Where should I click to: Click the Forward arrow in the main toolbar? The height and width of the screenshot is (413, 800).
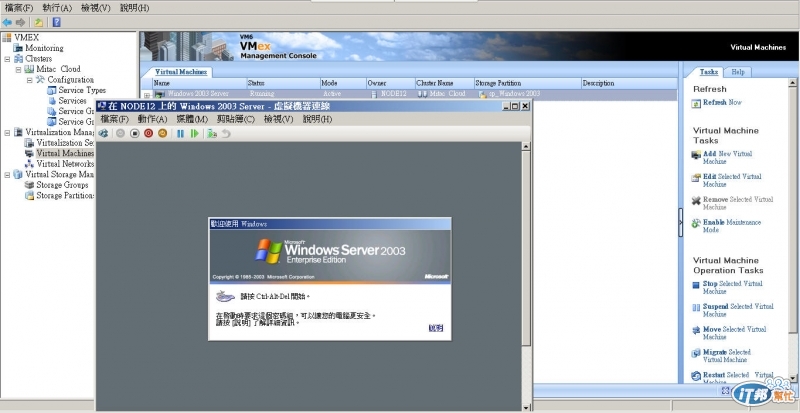click(x=20, y=22)
